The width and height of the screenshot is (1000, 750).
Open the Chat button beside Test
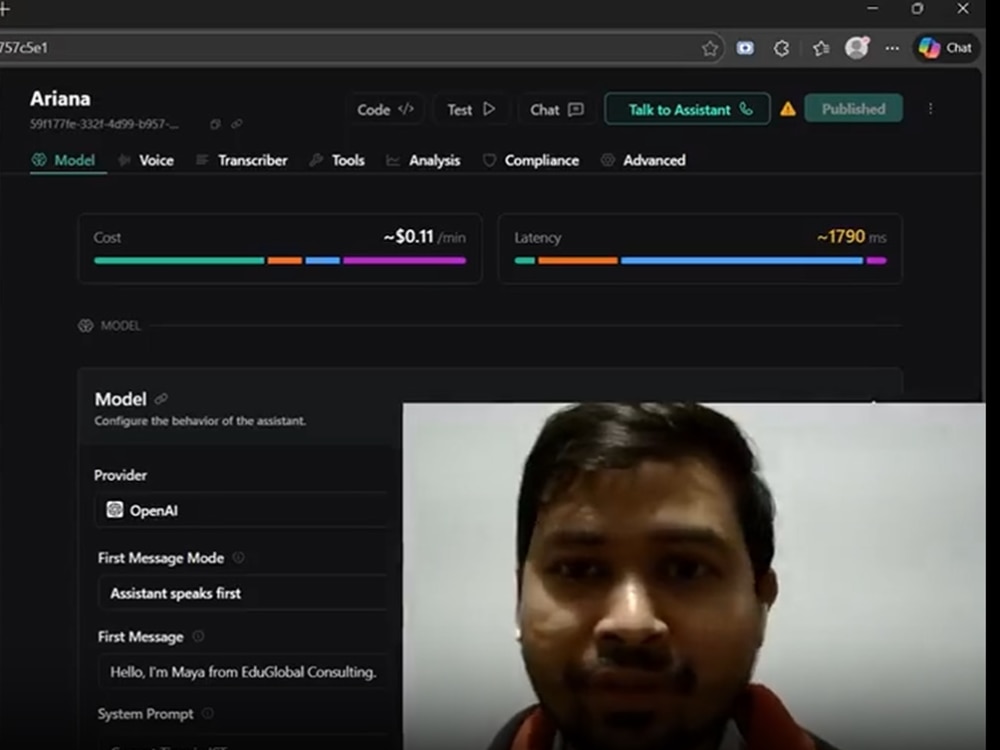pos(556,110)
